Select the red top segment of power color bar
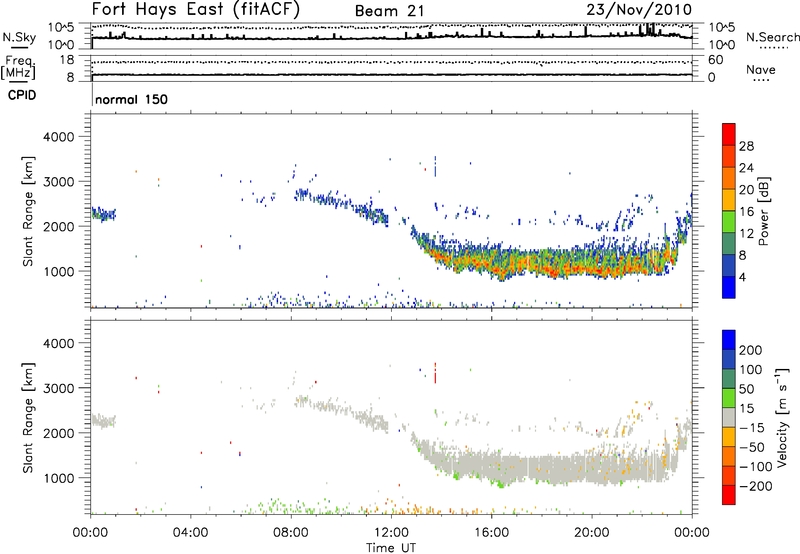Image resolution: width=800 pixels, height=554 pixels. click(x=729, y=134)
